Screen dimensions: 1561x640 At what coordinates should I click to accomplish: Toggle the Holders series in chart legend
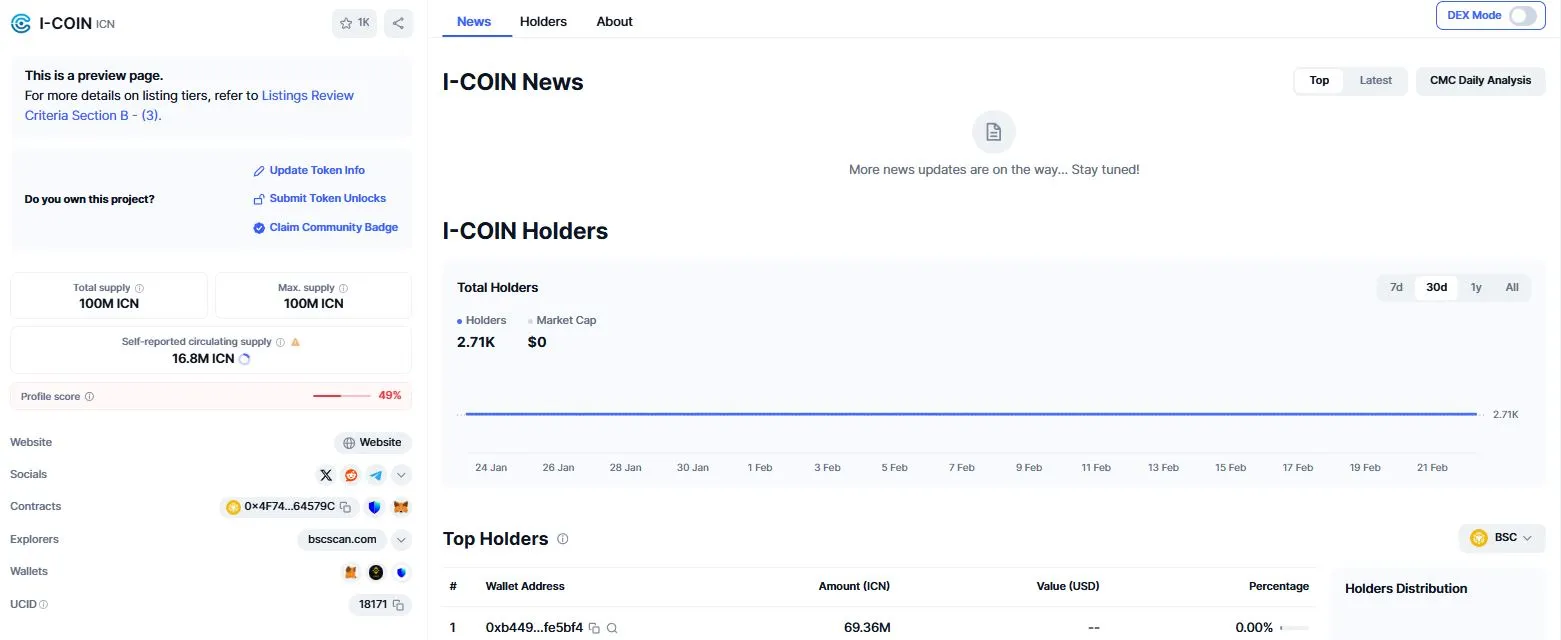[x=483, y=320]
